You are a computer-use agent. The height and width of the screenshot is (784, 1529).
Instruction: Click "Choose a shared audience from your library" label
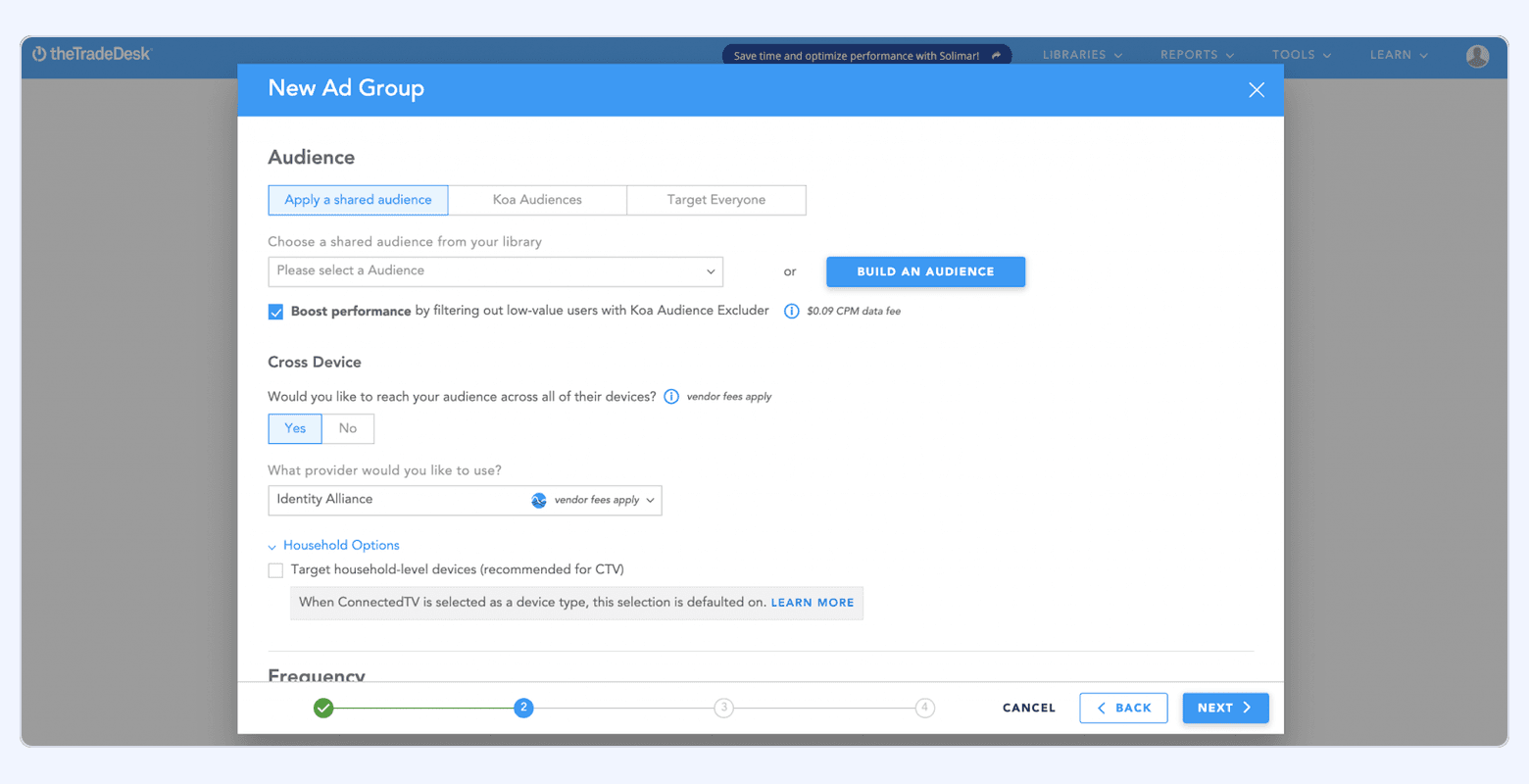[x=405, y=242]
